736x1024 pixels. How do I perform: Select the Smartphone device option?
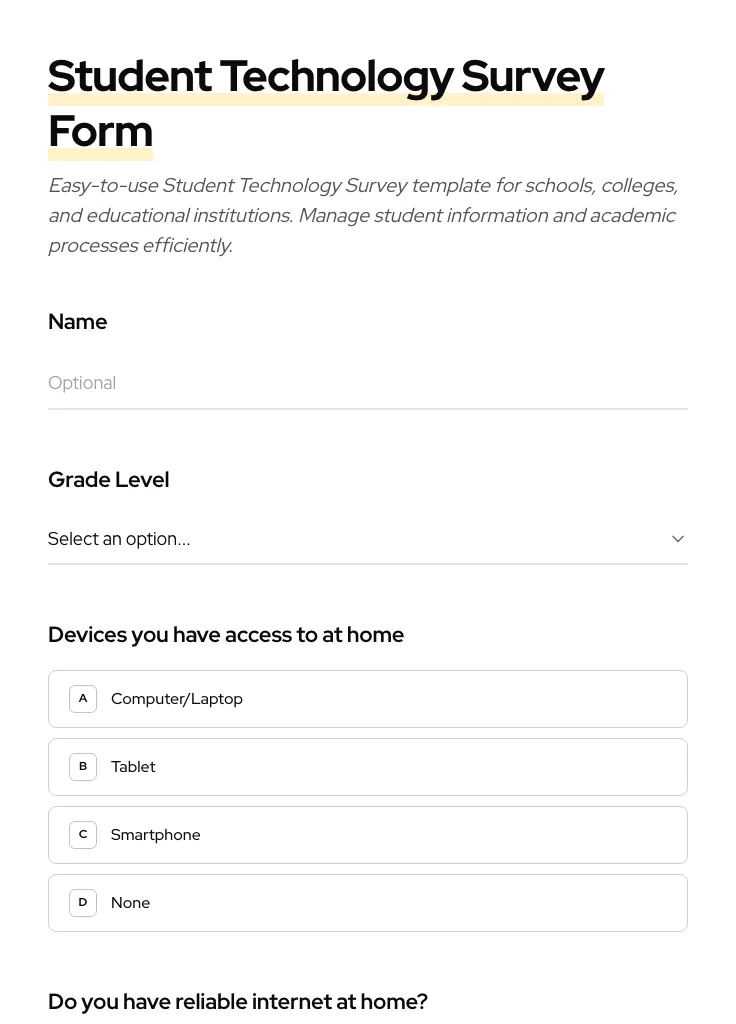pyautogui.click(x=368, y=834)
